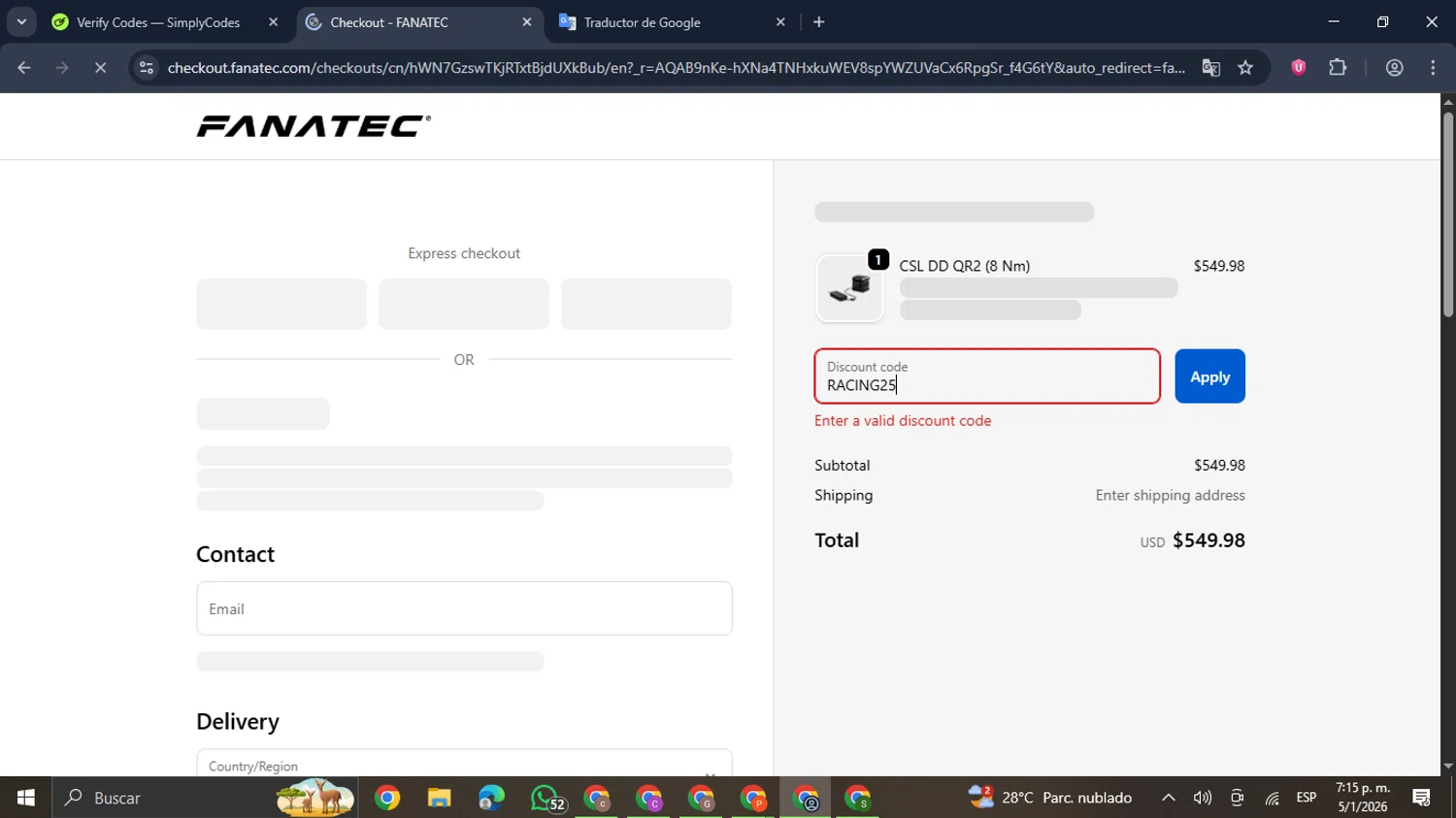Image resolution: width=1456 pixels, height=818 pixels.
Task: Open the first Chrome taskbar icon
Action: (387, 798)
